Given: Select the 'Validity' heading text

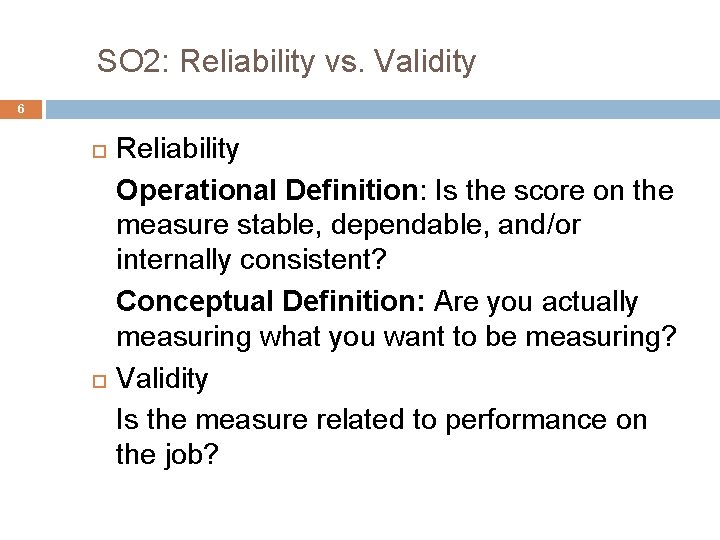Looking at the screenshot, I should coord(162,379).
